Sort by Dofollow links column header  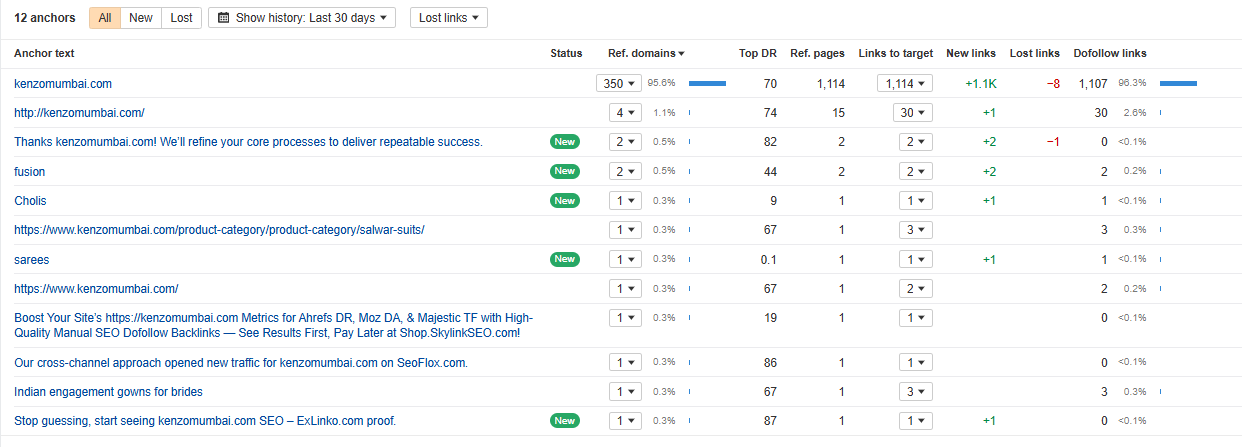(x=1109, y=53)
